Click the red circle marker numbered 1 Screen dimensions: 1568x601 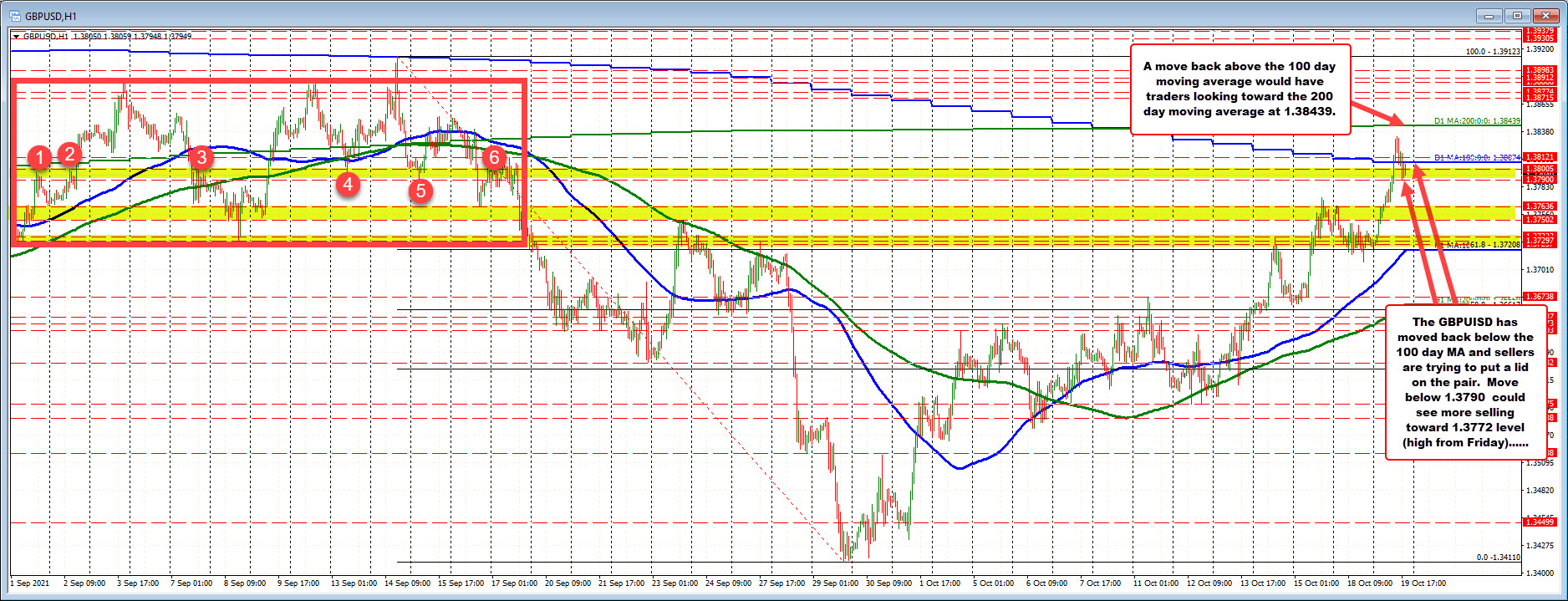(39, 156)
